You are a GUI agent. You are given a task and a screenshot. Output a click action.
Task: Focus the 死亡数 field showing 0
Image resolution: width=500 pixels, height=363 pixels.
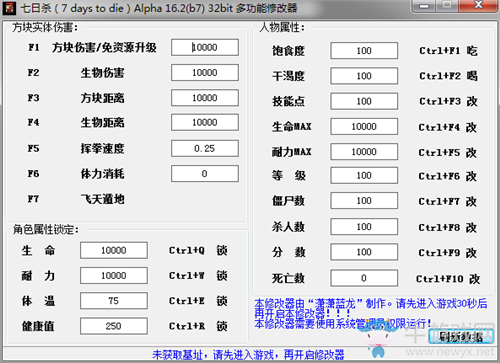pos(364,278)
